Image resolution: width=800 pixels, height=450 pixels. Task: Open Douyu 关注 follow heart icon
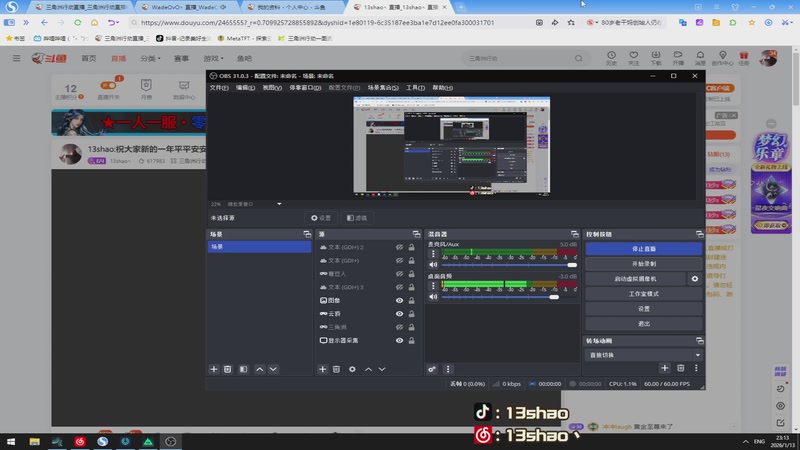point(634,58)
